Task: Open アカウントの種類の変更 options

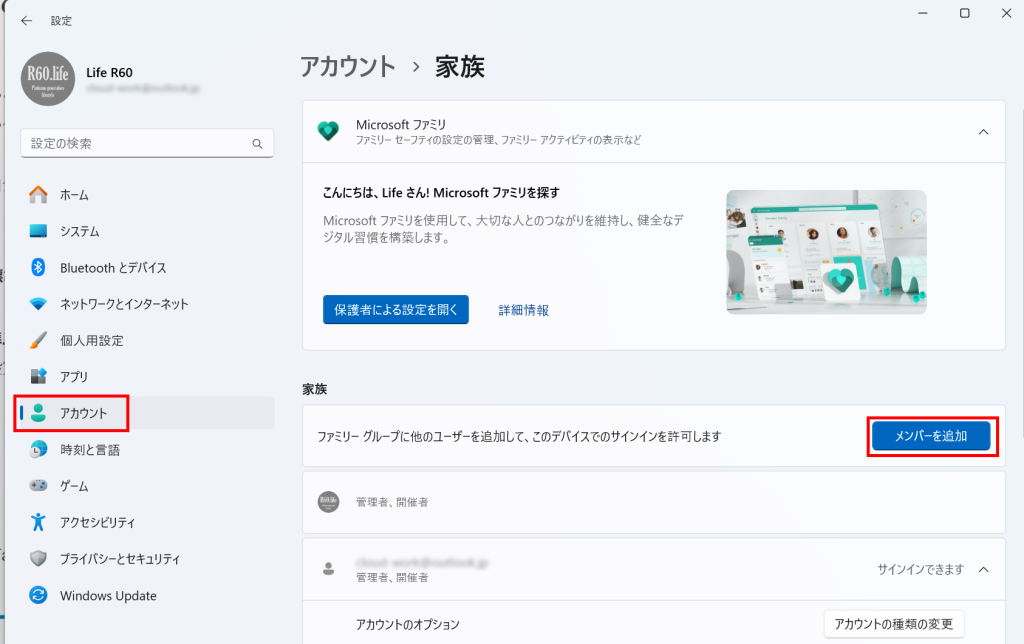Action: (x=894, y=625)
